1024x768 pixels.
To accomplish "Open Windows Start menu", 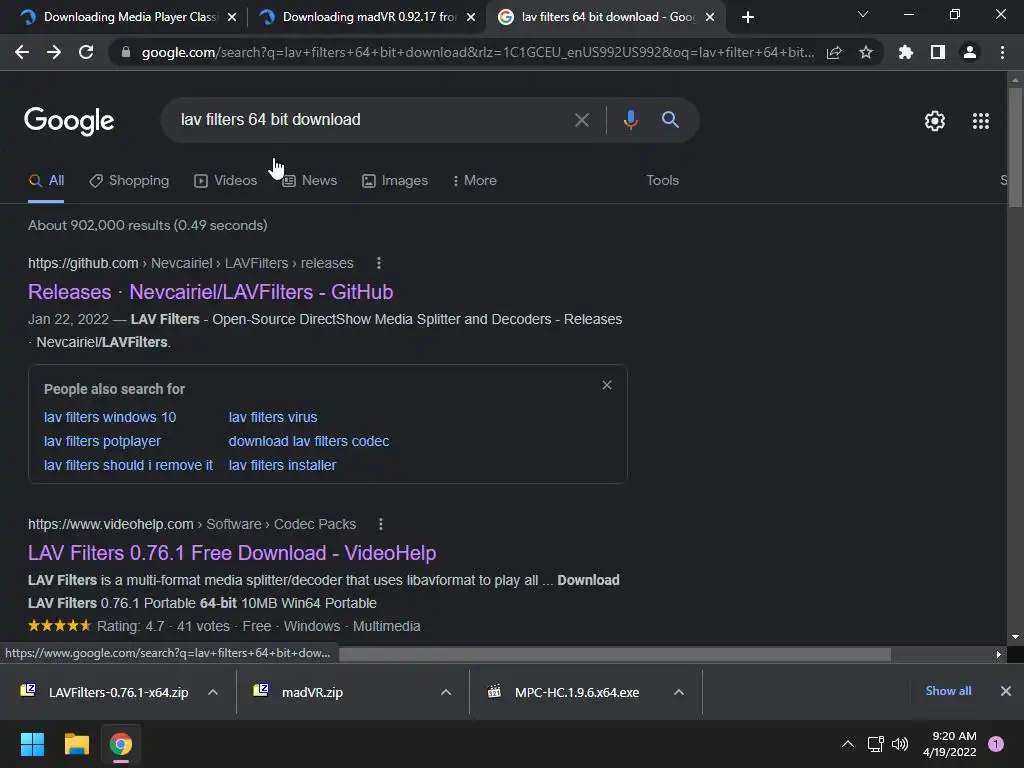I will 32,744.
